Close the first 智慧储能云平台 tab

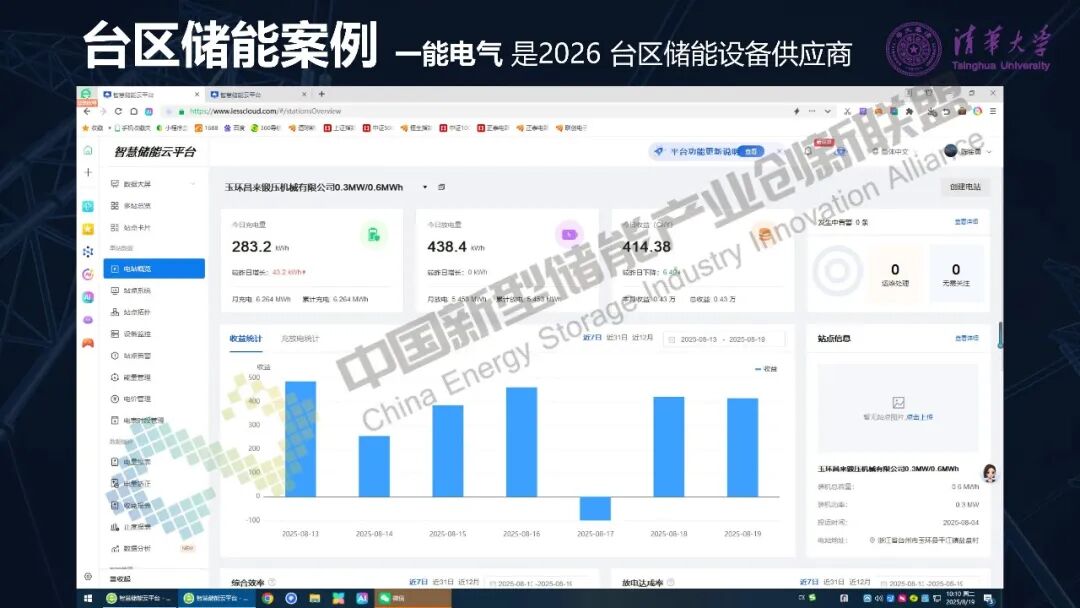click(197, 94)
